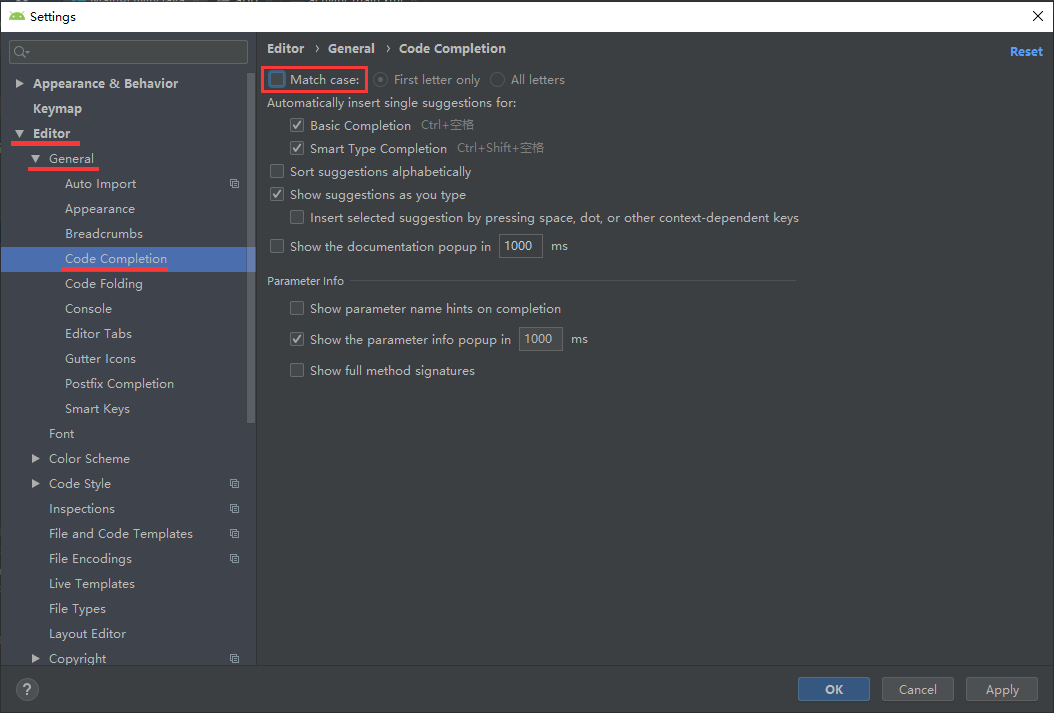The image size is (1054, 713).
Task: Select Inspections settings entry
Action: tap(81, 509)
